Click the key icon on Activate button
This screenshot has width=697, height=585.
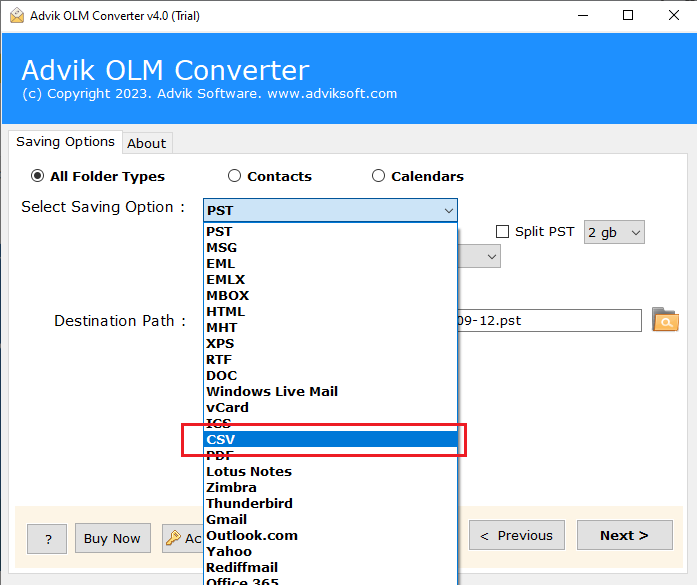173,538
